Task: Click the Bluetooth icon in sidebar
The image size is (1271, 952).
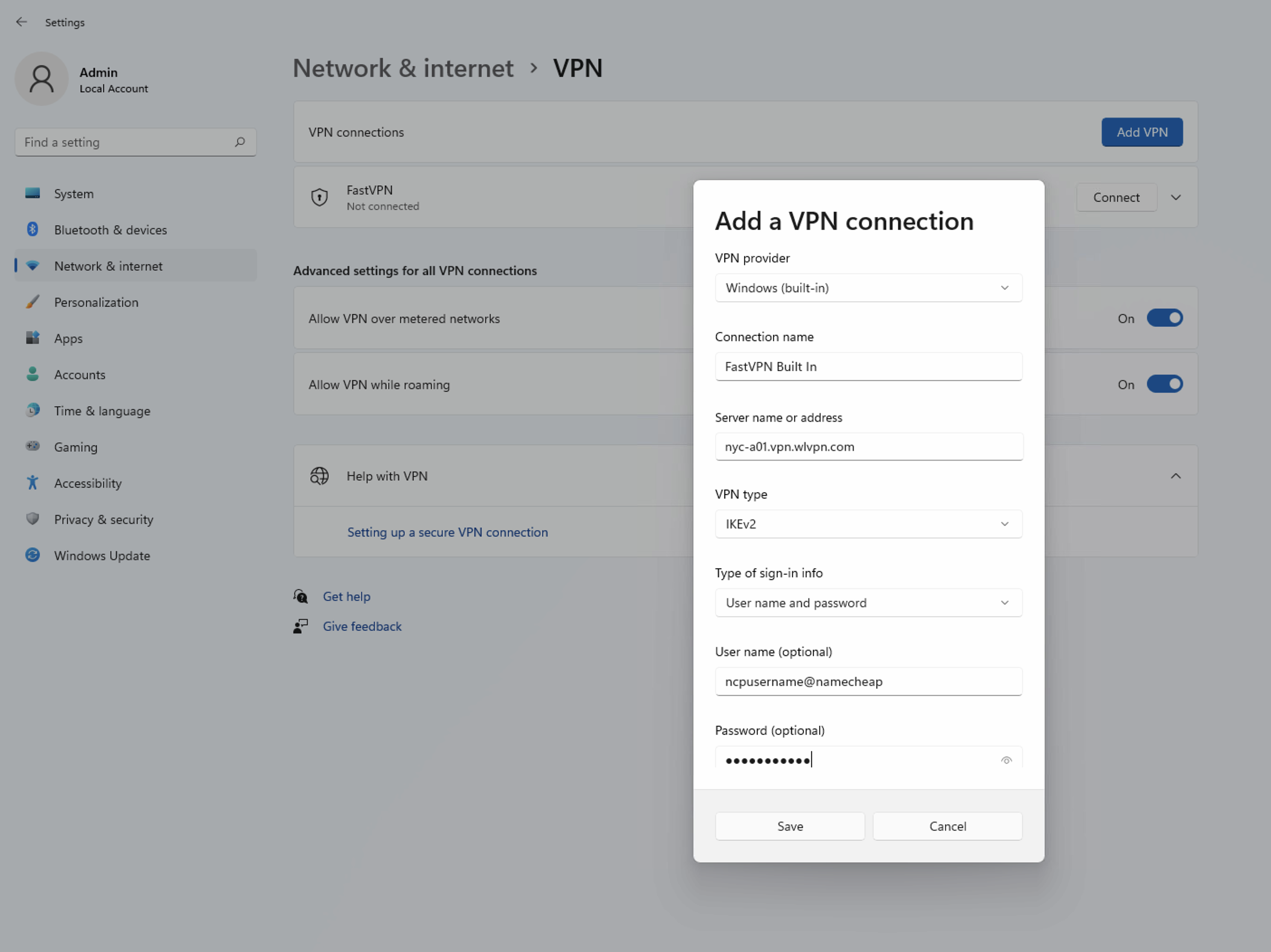Action: pos(33,230)
